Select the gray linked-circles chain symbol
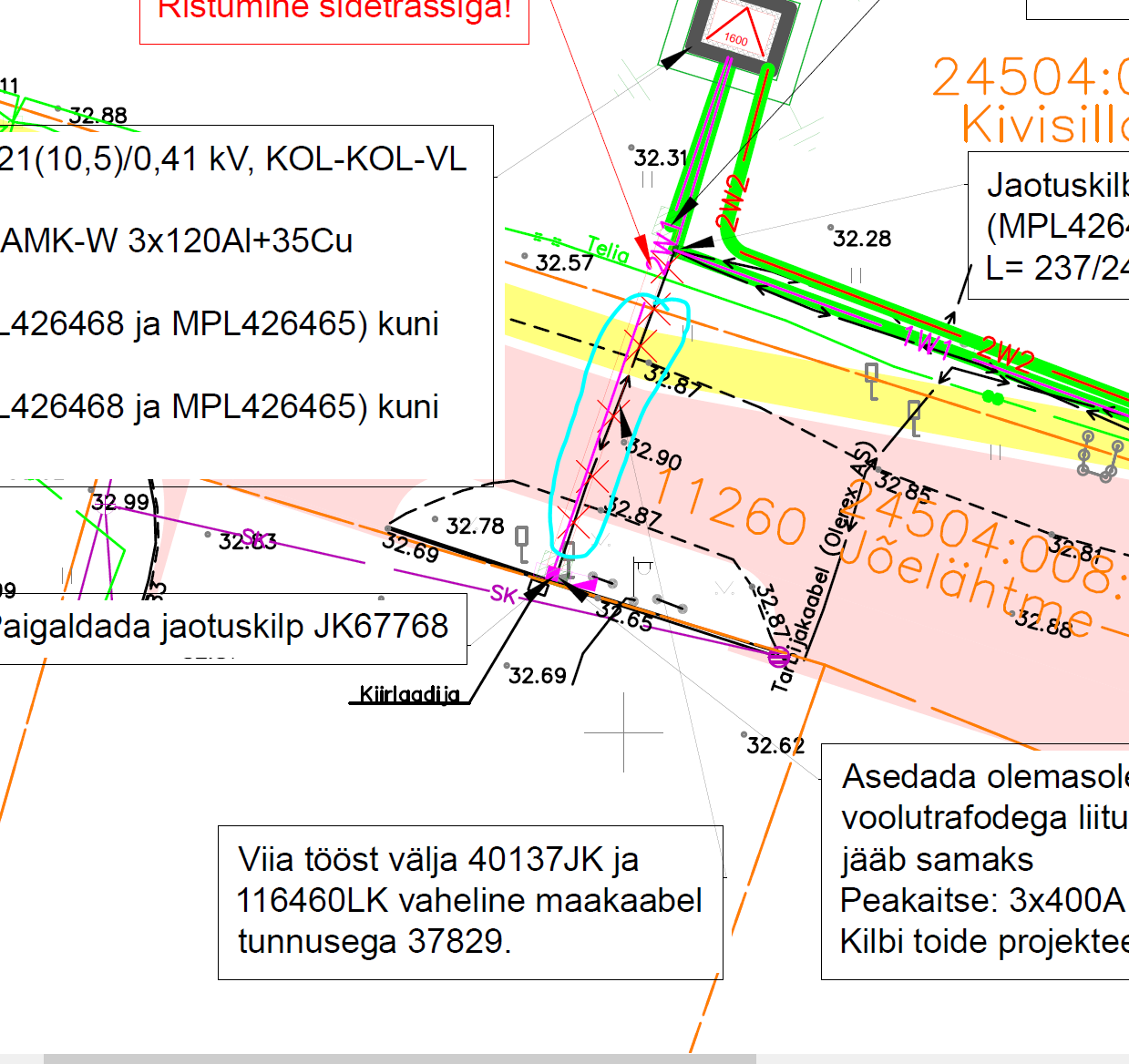This screenshot has height=1064, width=1129. point(1100,457)
